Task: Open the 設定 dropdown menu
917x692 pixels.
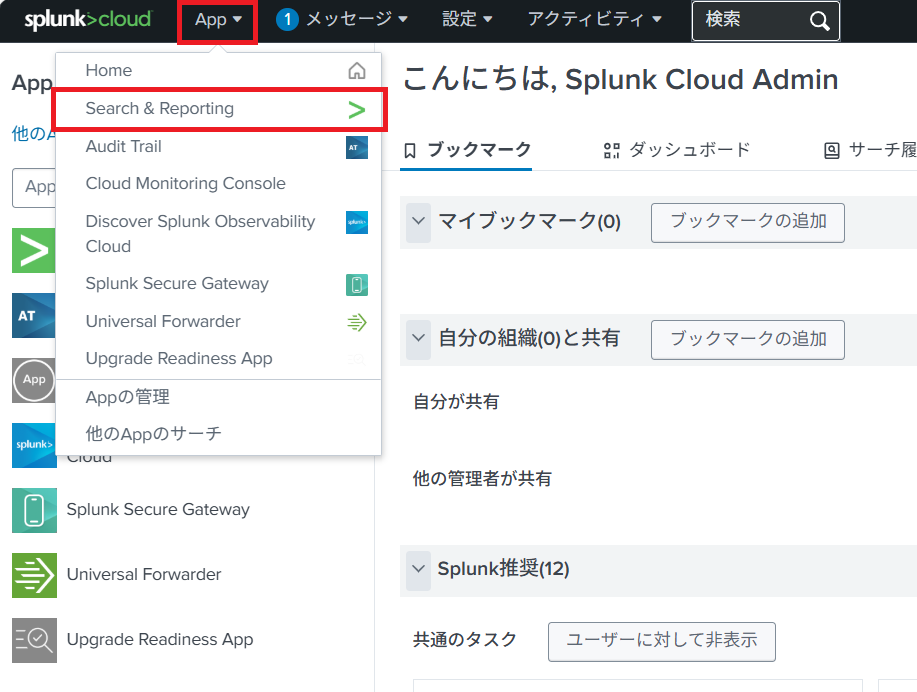Action: point(467,20)
